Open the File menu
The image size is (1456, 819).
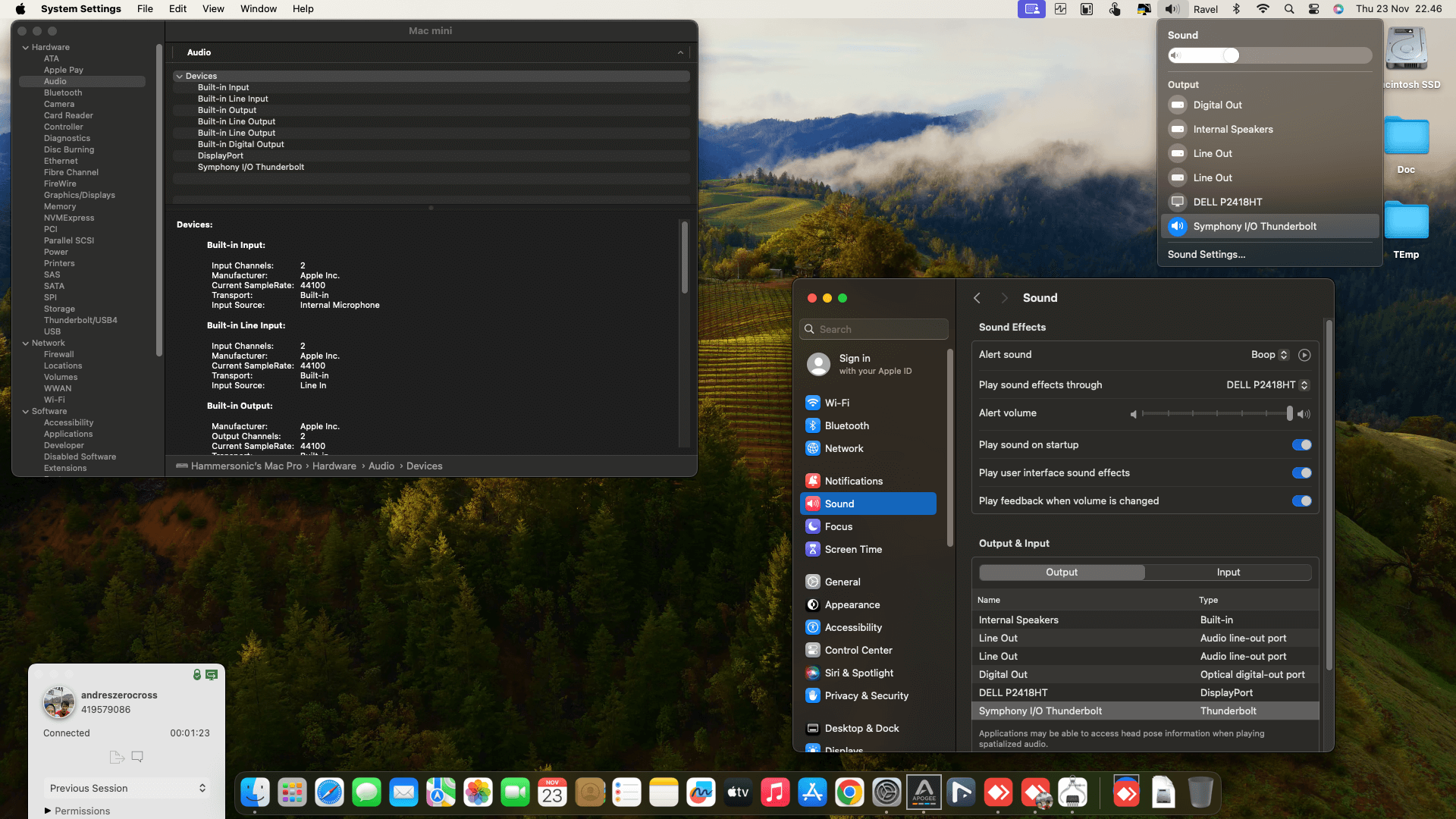(145, 9)
